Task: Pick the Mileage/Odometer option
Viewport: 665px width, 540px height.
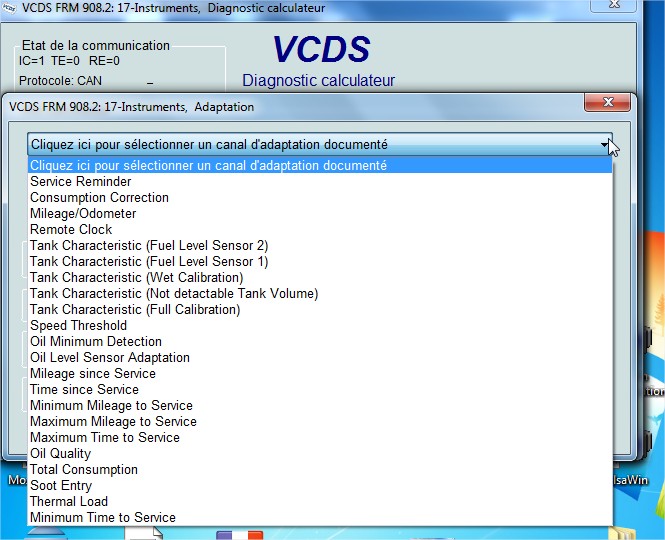Action: (x=83, y=214)
